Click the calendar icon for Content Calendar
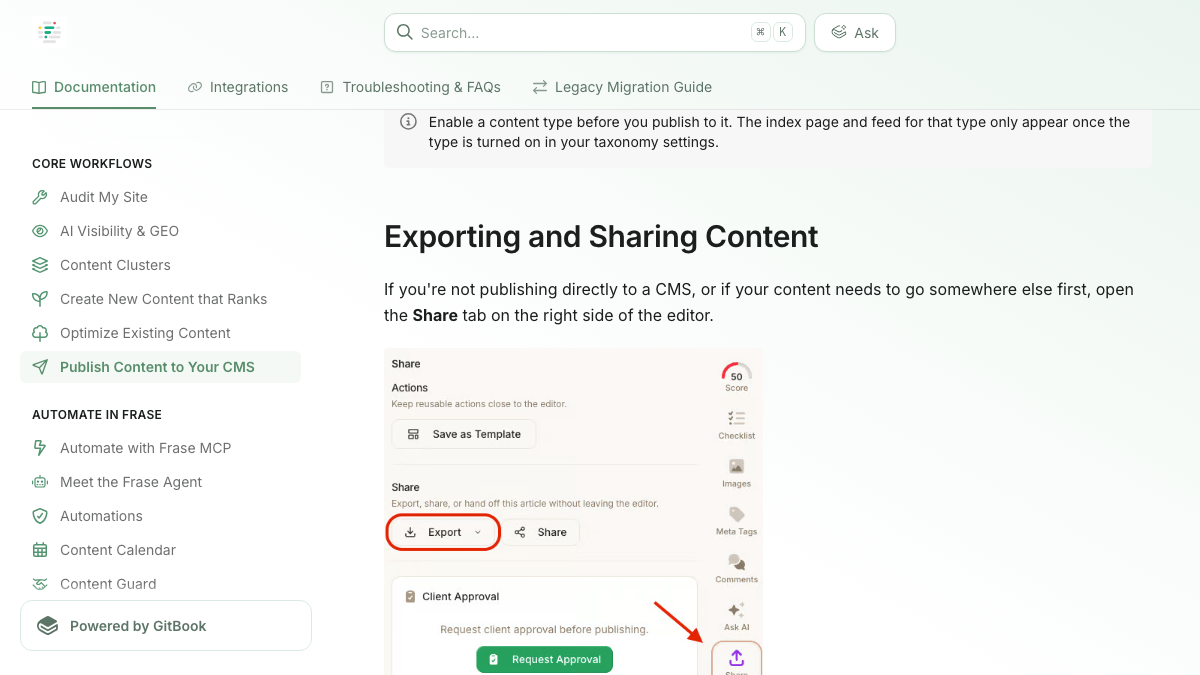This screenshot has width=1200, height=675. [x=40, y=550]
